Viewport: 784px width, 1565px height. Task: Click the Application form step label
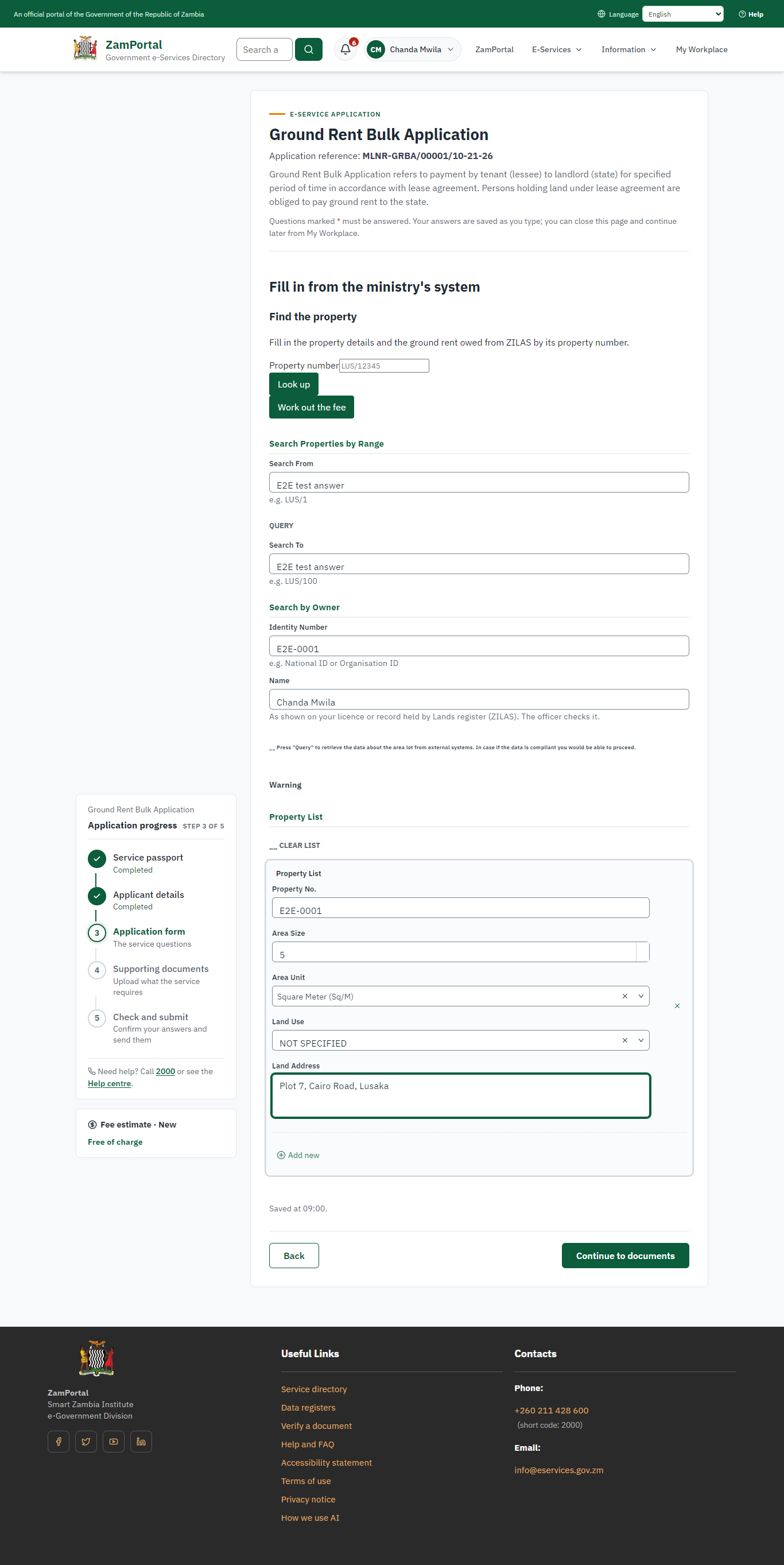coord(149,931)
